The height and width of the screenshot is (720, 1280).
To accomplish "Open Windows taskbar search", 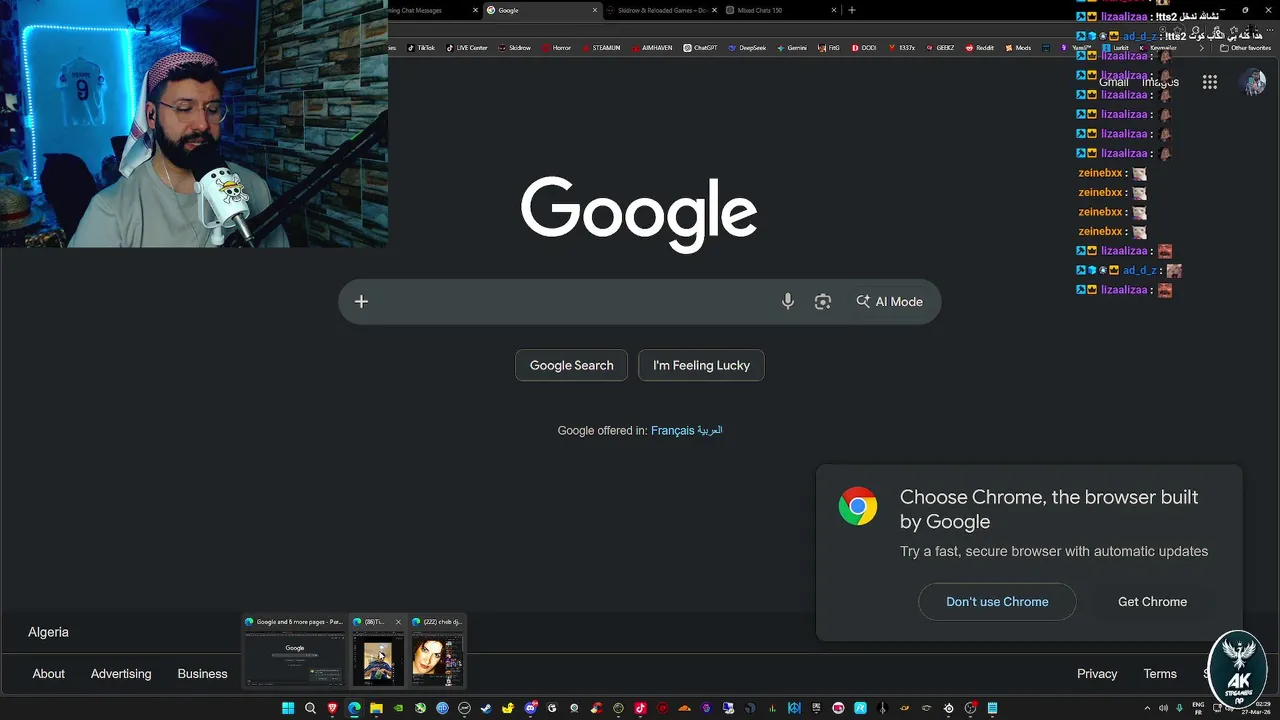I will click(x=310, y=708).
